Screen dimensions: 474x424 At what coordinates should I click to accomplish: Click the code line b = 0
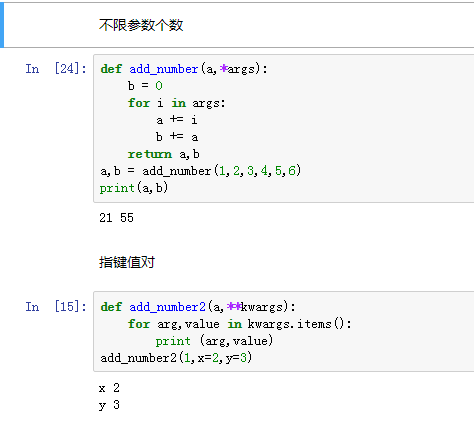(x=145, y=86)
